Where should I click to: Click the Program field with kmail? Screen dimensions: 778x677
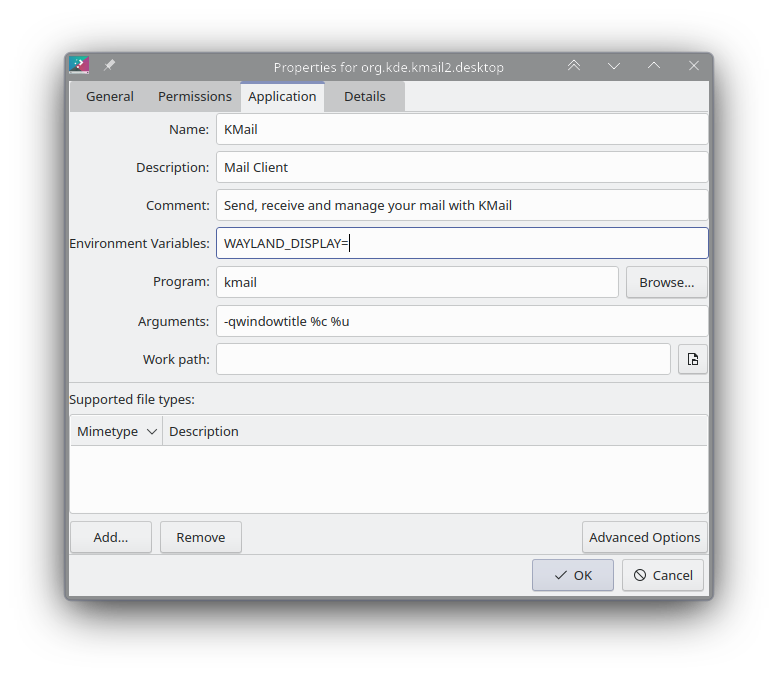coord(417,282)
